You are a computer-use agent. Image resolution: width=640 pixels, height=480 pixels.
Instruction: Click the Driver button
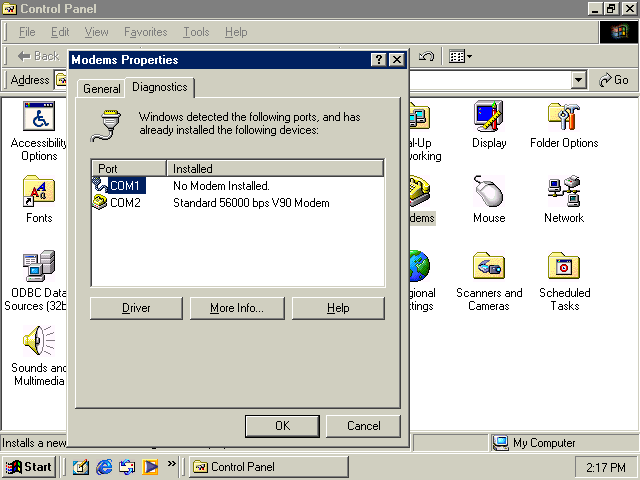[136, 308]
